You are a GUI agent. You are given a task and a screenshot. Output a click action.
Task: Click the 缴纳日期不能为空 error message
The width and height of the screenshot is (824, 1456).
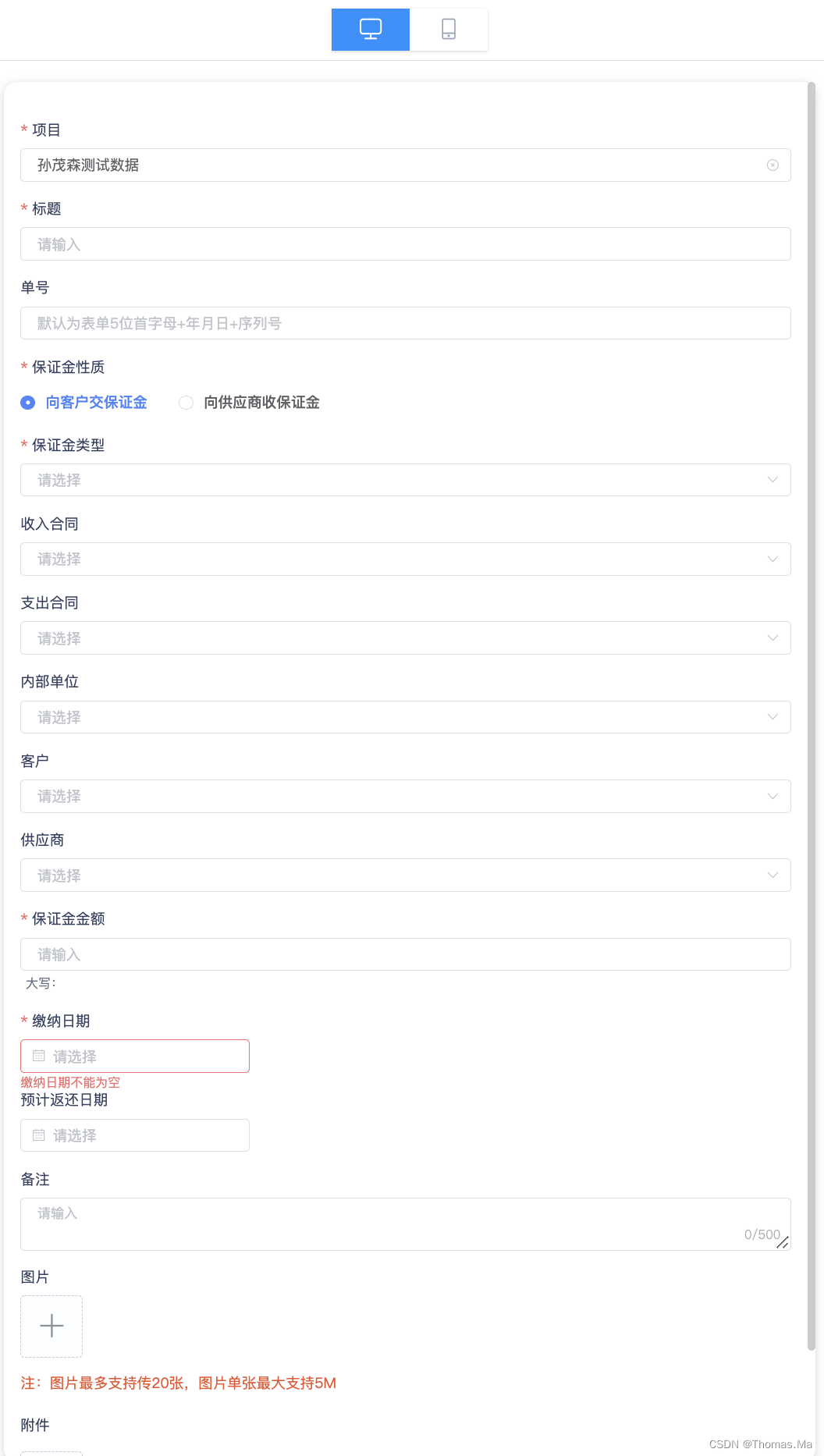tap(70, 1082)
